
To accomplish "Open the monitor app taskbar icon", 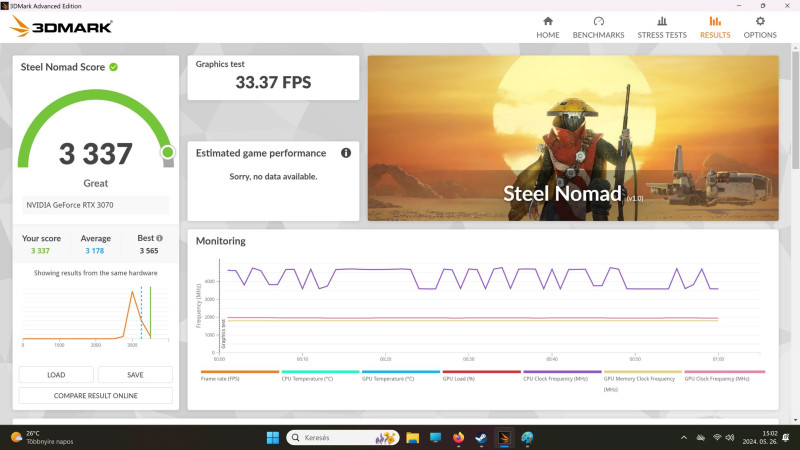I will pyautogui.click(x=435, y=438).
